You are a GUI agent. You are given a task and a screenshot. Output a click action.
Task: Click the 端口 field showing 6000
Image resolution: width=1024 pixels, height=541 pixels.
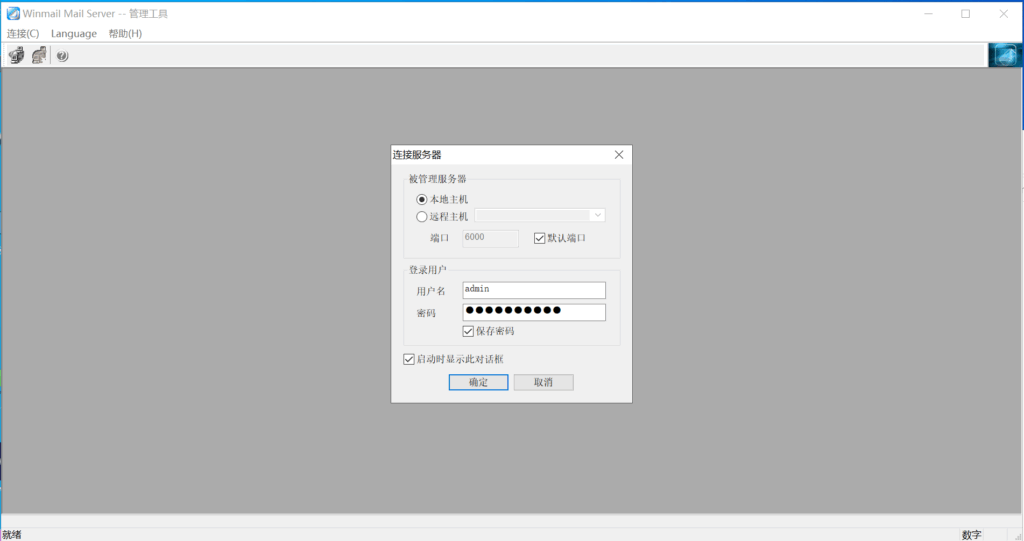(490, 238)
